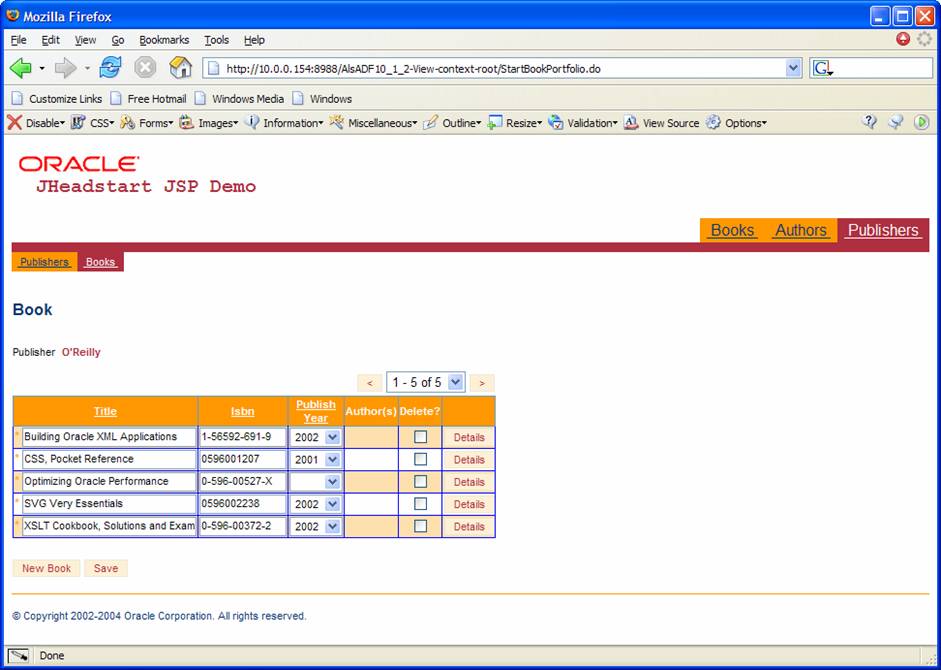This screenshot has width=941, height=670.
Task: Open the Validation tools toolbar item
Action: pos(589,123)
